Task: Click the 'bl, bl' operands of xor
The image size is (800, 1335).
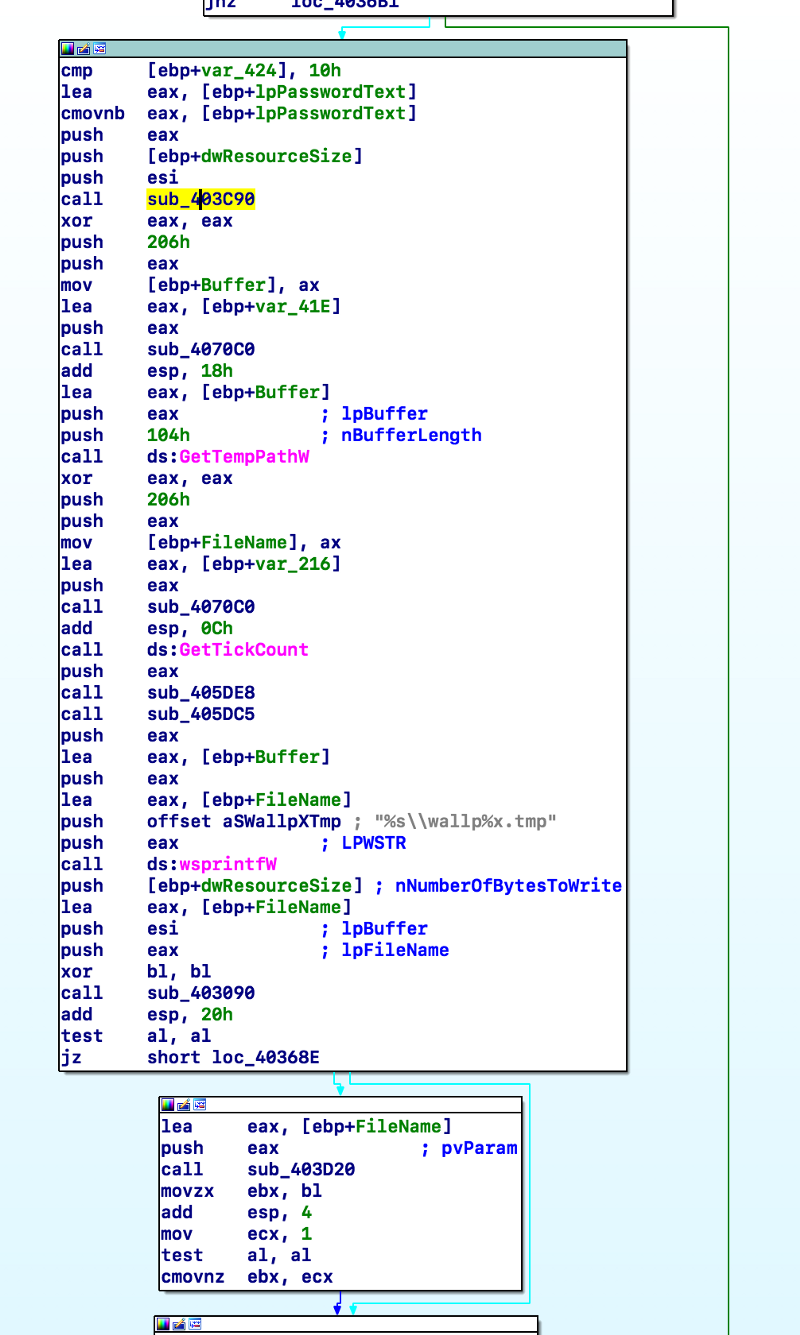Action: click(179, 972)
